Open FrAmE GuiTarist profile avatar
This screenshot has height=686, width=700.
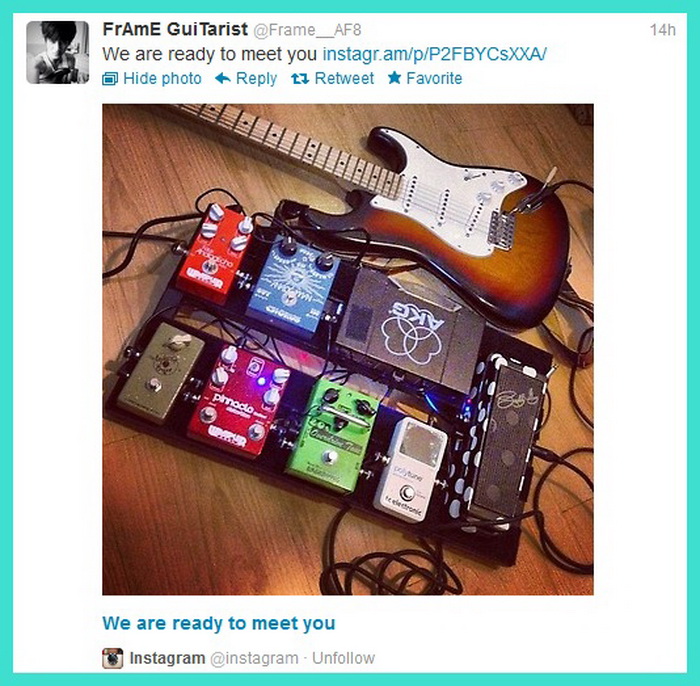point(58,52)
